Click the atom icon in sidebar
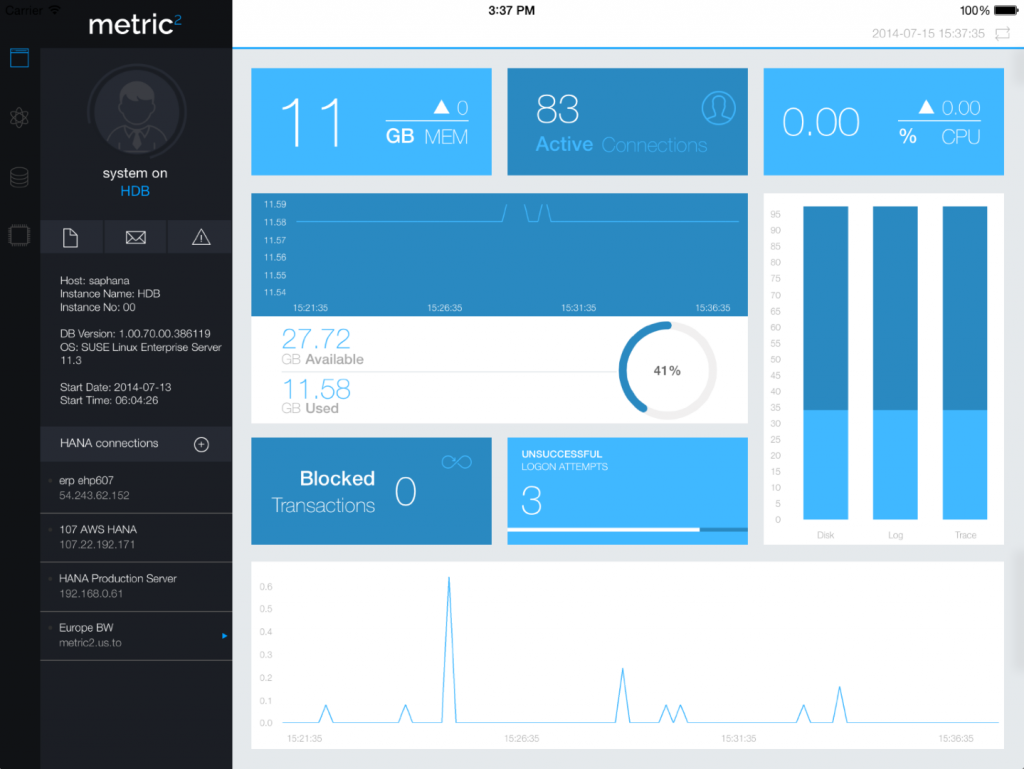The height and width of the screenshot is (769, 1024). (20, 118)
